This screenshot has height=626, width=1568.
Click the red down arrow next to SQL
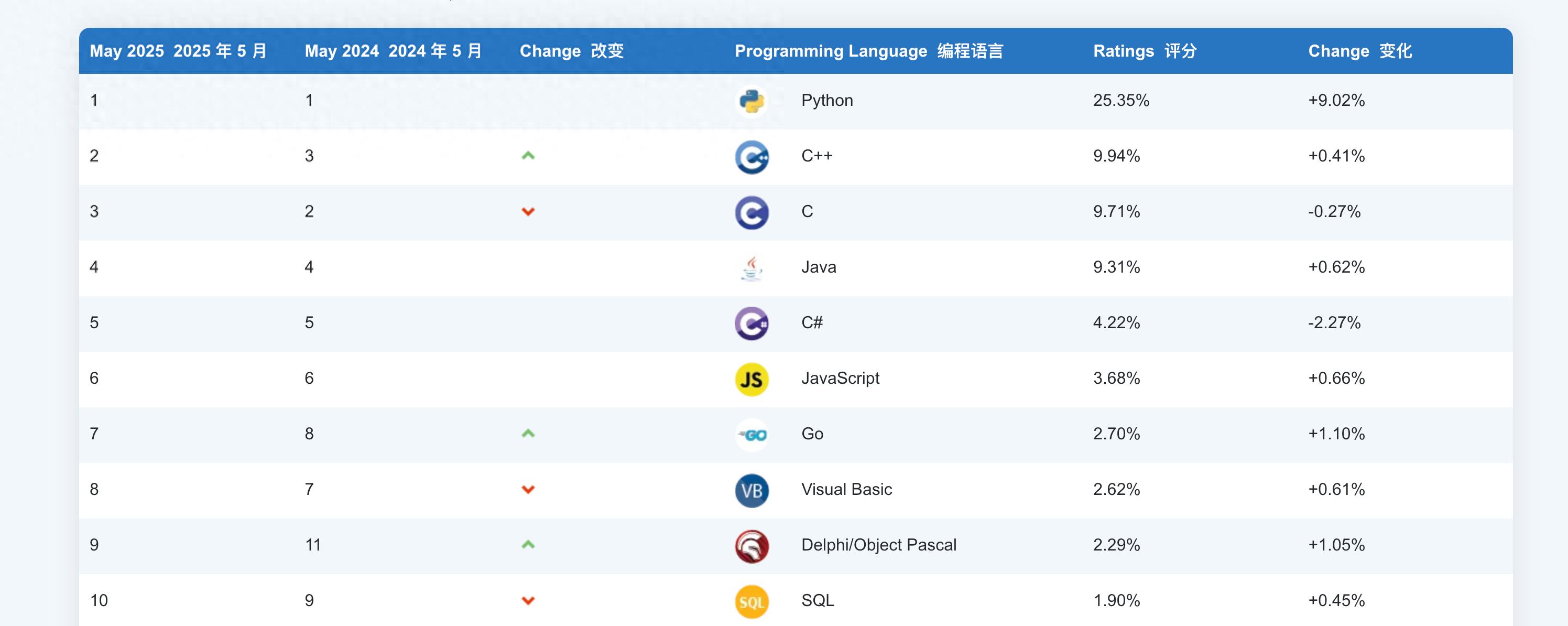[528, 600]
